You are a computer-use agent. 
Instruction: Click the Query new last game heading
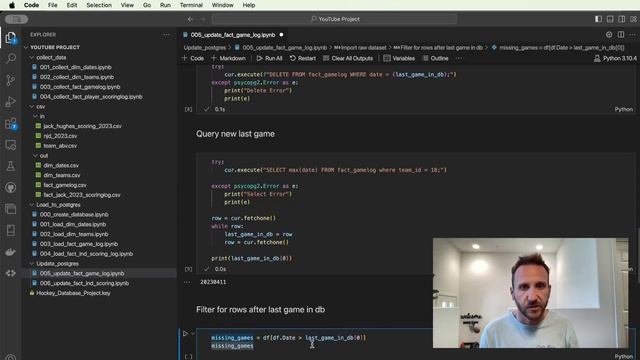[235, 134]
